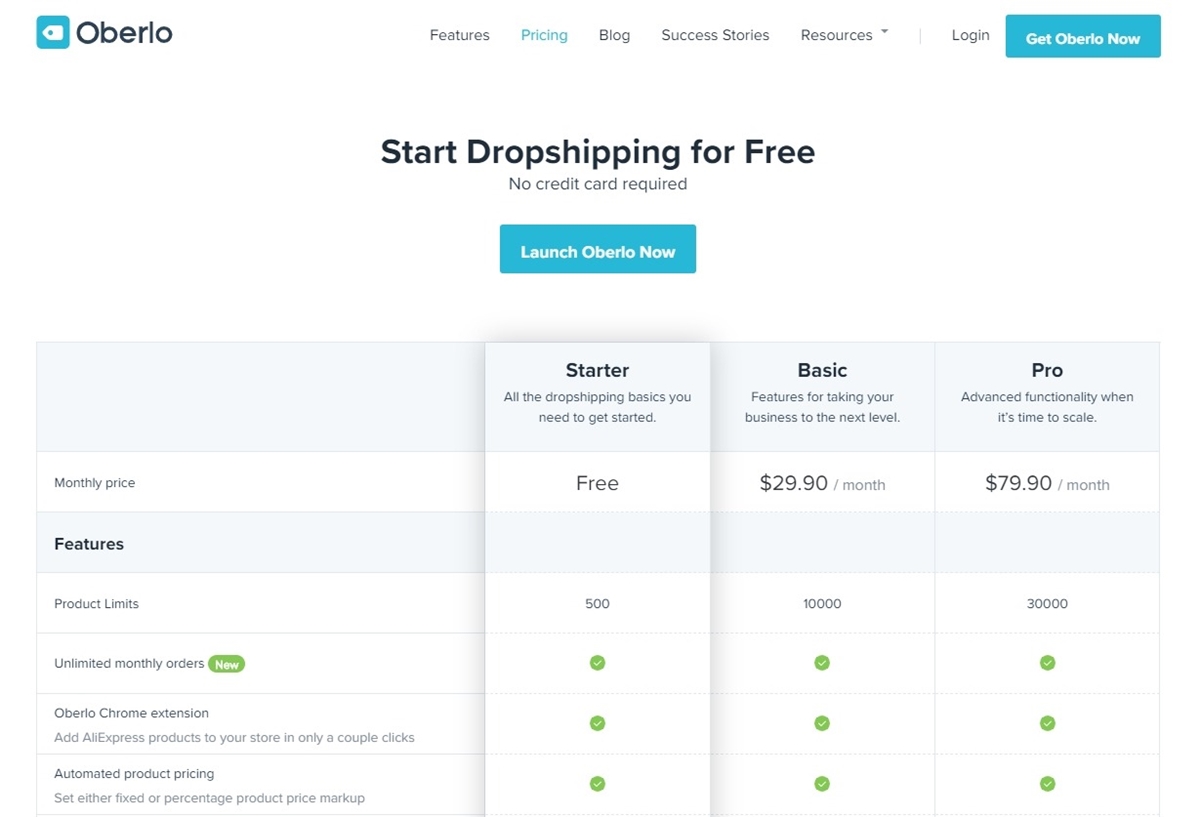This screenshot has width=1200, height=817.
Task: Visit the Success Stories page
Action: (x=715, y=35)
